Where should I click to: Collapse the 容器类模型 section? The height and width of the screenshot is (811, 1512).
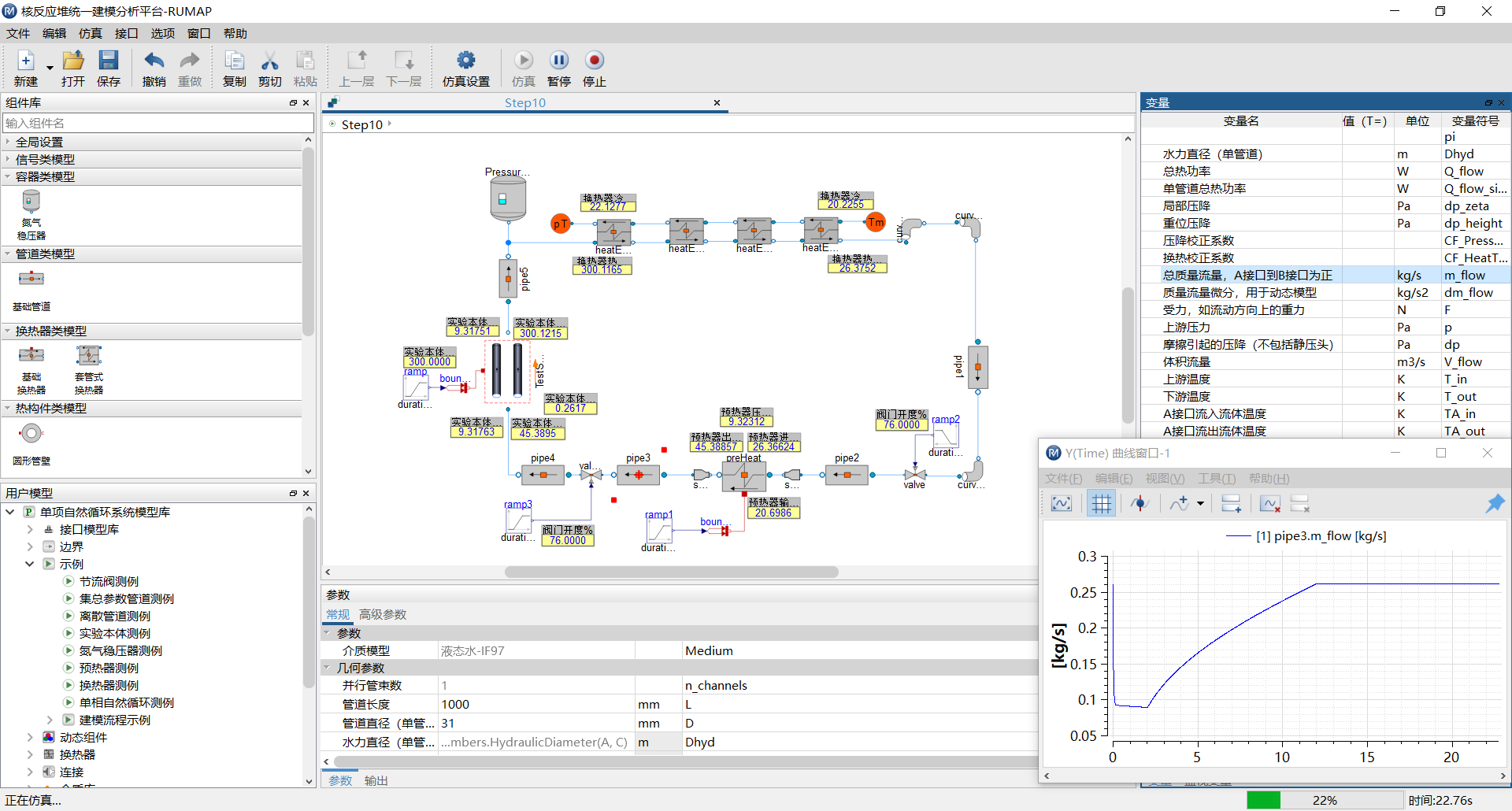click(8, 176)
